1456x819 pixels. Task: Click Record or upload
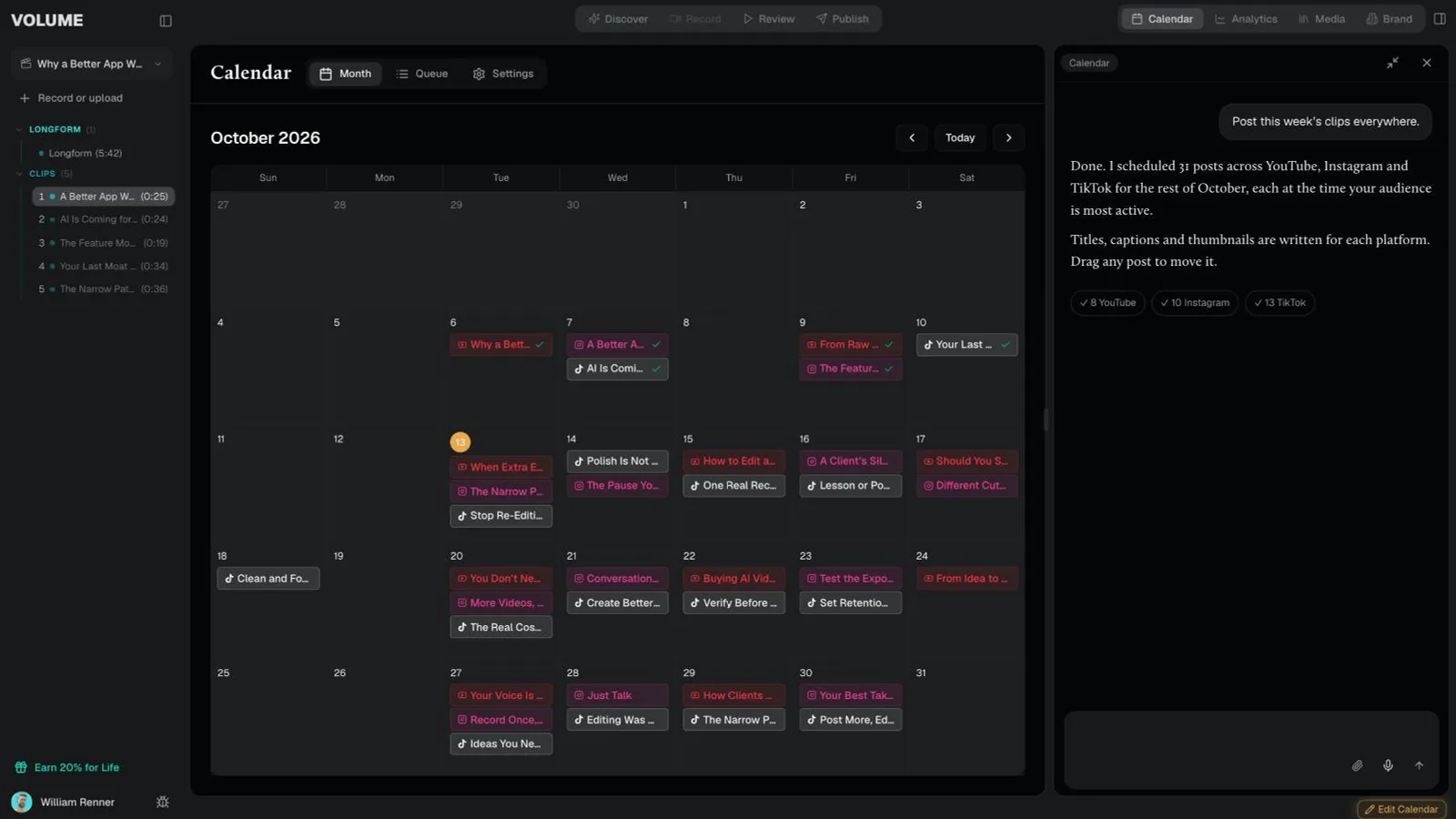(x=71, y=98)
